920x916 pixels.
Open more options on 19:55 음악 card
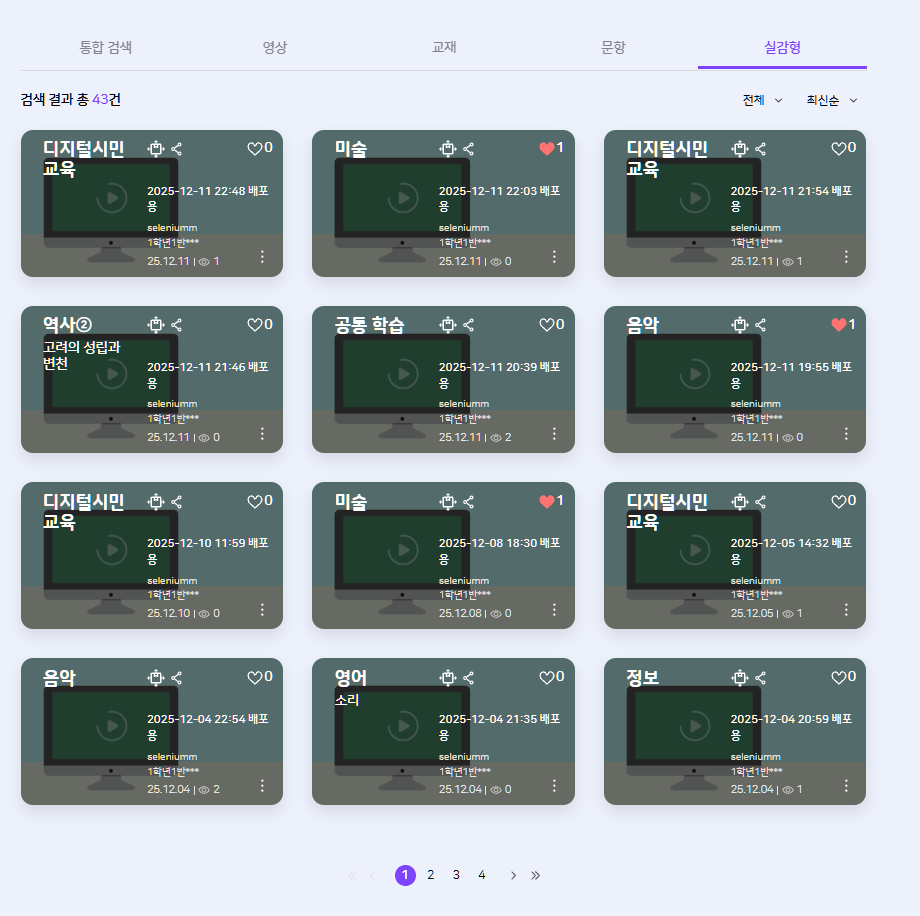click(x=846, y=433)
